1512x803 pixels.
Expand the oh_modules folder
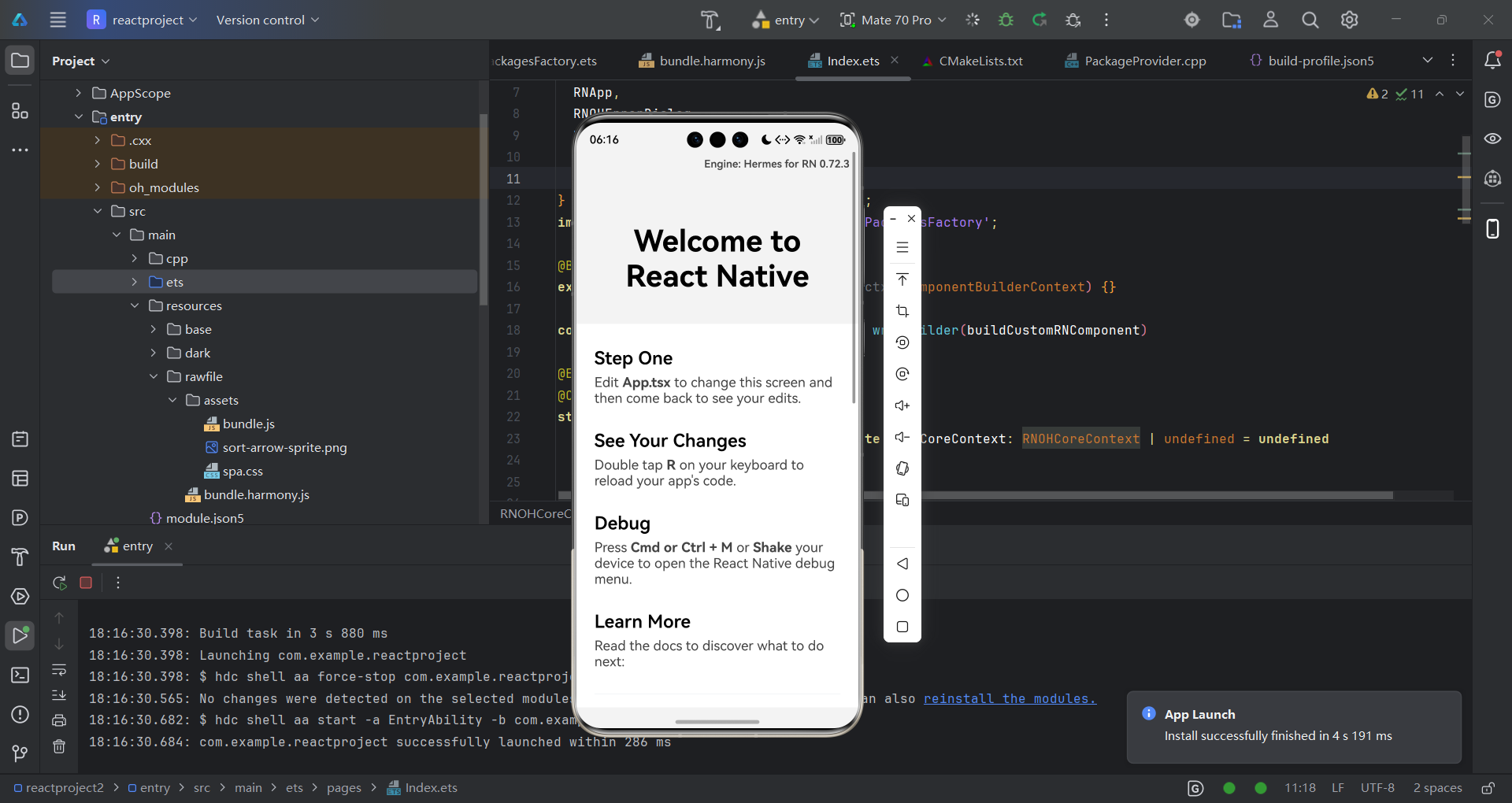click(97, 187)
